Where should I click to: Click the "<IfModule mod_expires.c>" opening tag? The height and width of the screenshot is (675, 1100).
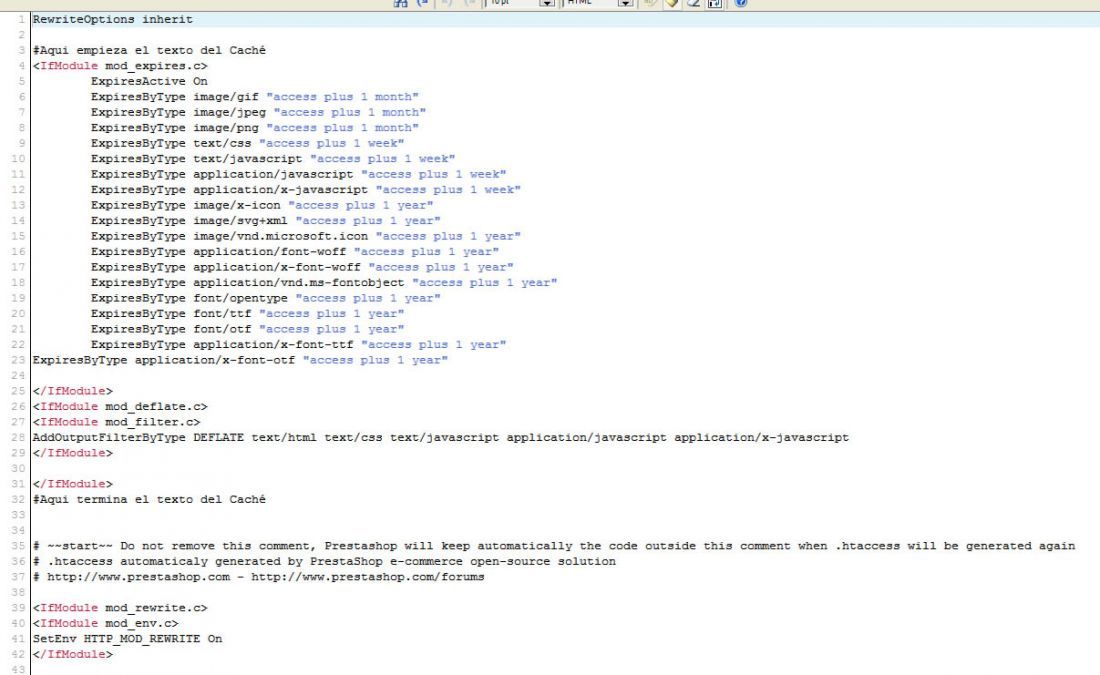120,66
